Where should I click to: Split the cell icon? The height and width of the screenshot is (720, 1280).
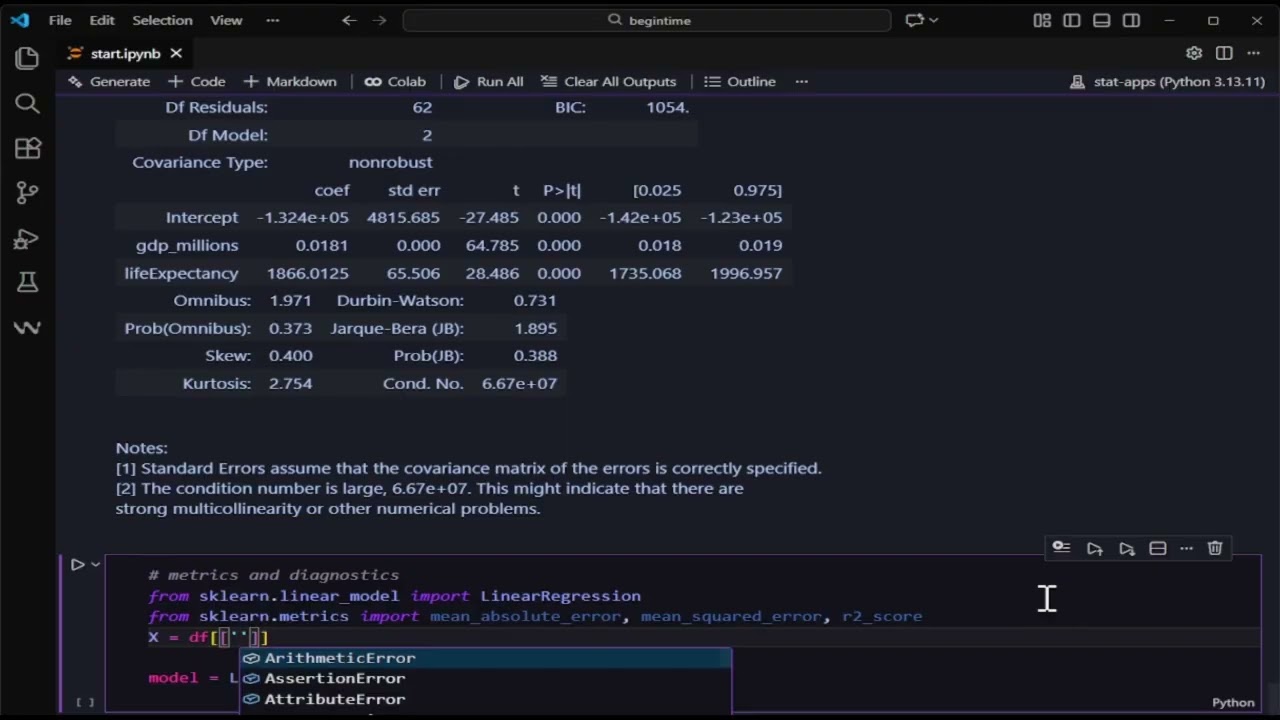click(x=1158, y=548)
